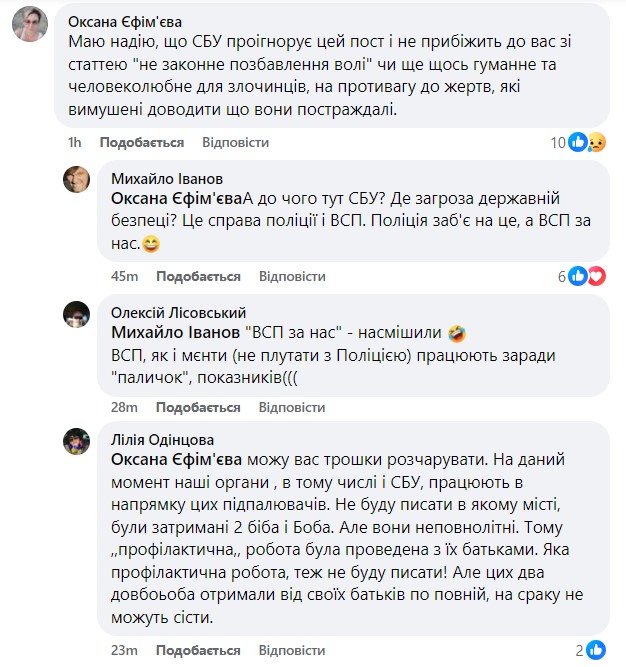Reply to Олексій Лісовський's comment
The height and width of the screenshot is (667, 626).
[292, 408]
